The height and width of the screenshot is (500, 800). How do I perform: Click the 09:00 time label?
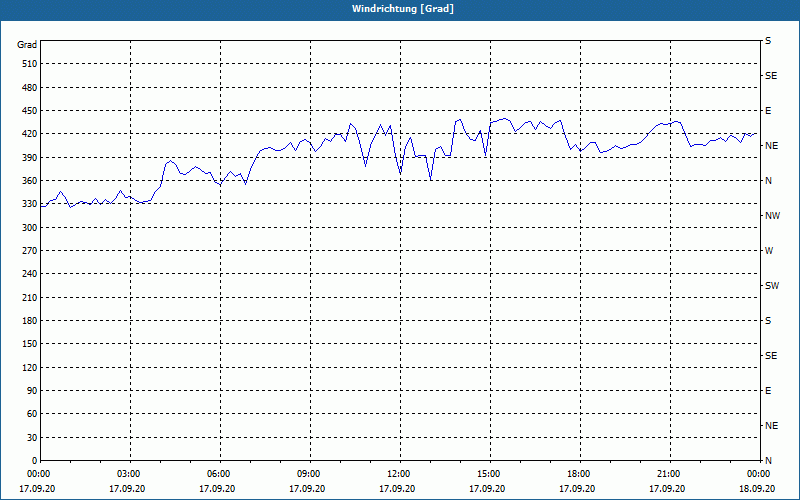[309, 474]
